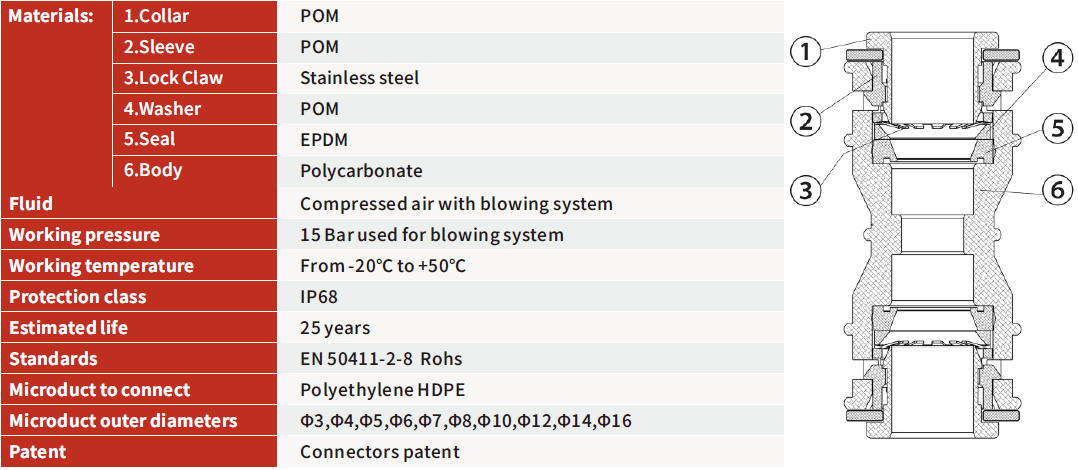
Task: Select the IP68 protection class value
Action: click(x=320, y=297)
